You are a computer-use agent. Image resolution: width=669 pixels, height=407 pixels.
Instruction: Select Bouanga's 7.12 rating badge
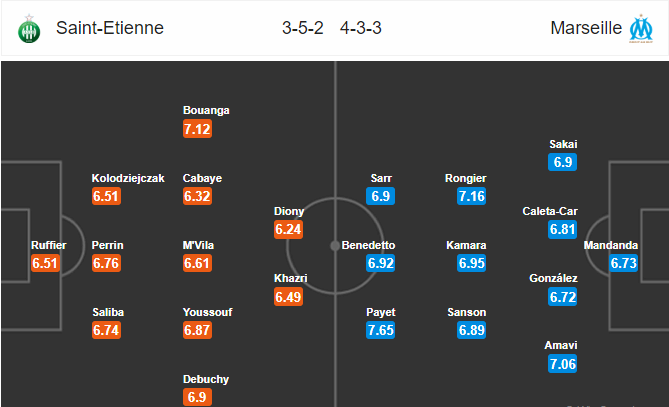coord(197,129)
